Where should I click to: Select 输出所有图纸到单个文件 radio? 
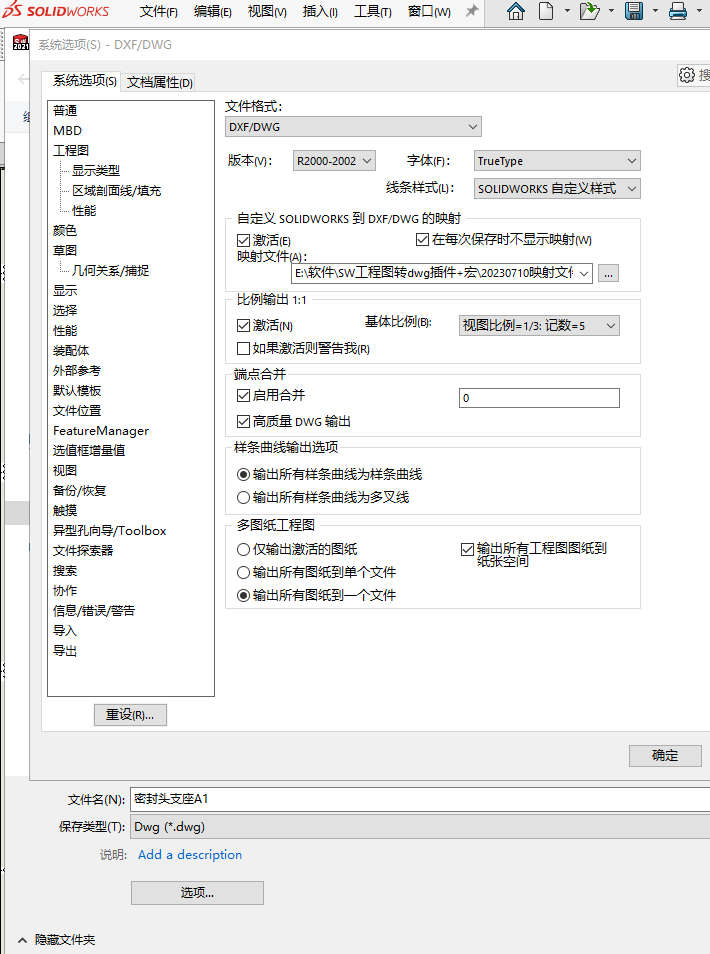(x=243, y=573)
